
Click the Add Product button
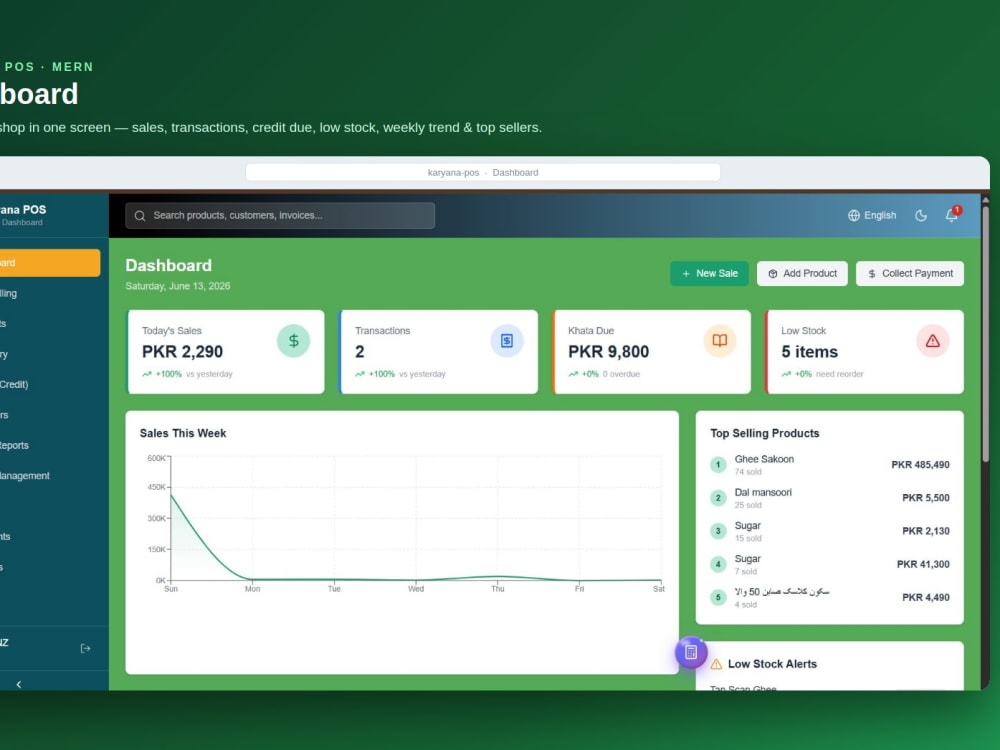pyautogui.click(x=802, y=274)
